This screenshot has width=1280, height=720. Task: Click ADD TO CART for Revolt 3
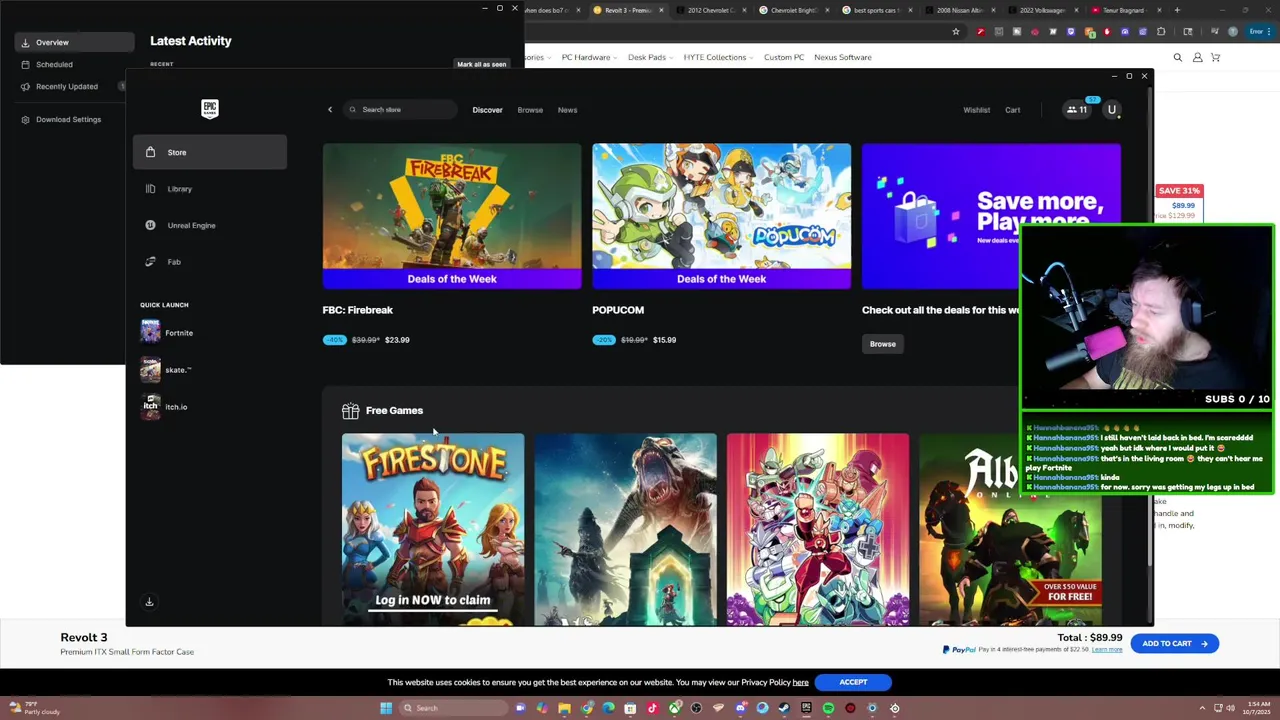(1175, 644)
